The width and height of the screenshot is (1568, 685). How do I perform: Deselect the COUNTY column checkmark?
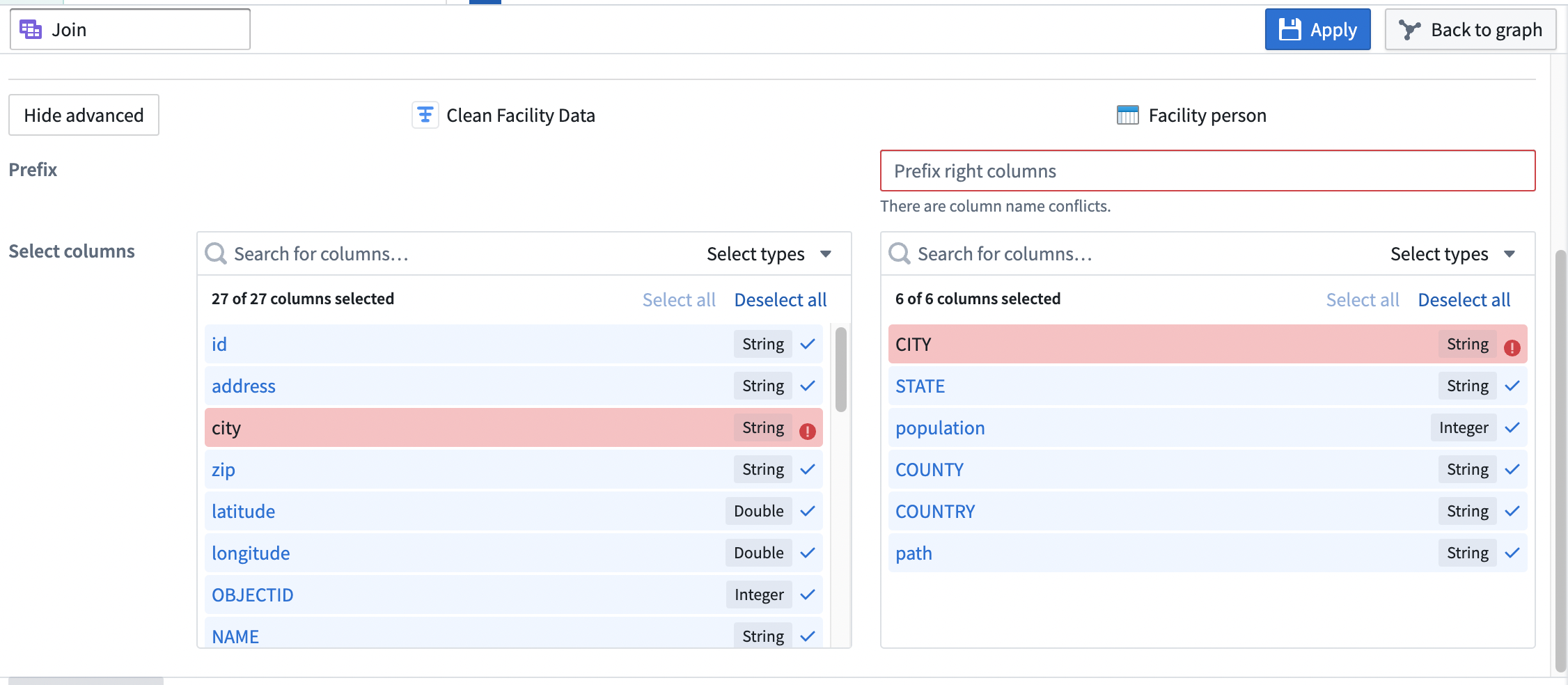[x=1512, y=469]
